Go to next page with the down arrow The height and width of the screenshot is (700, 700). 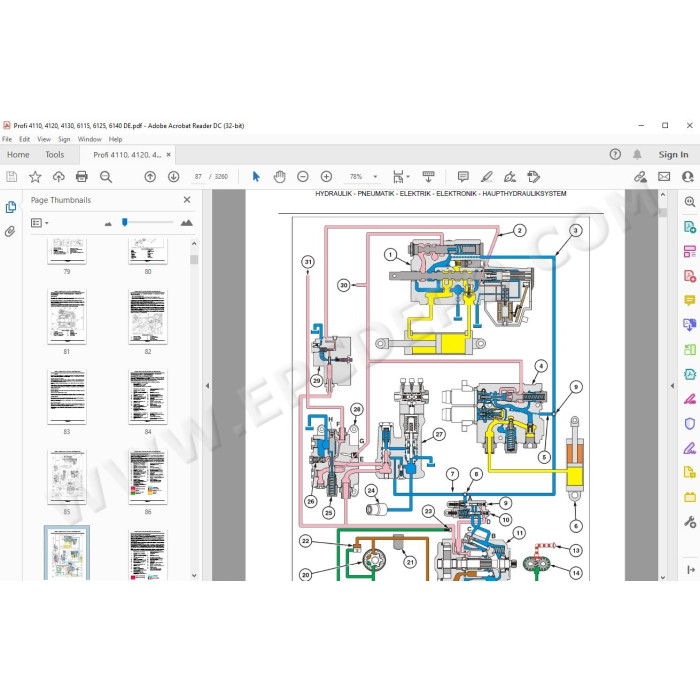coord(174,177)
